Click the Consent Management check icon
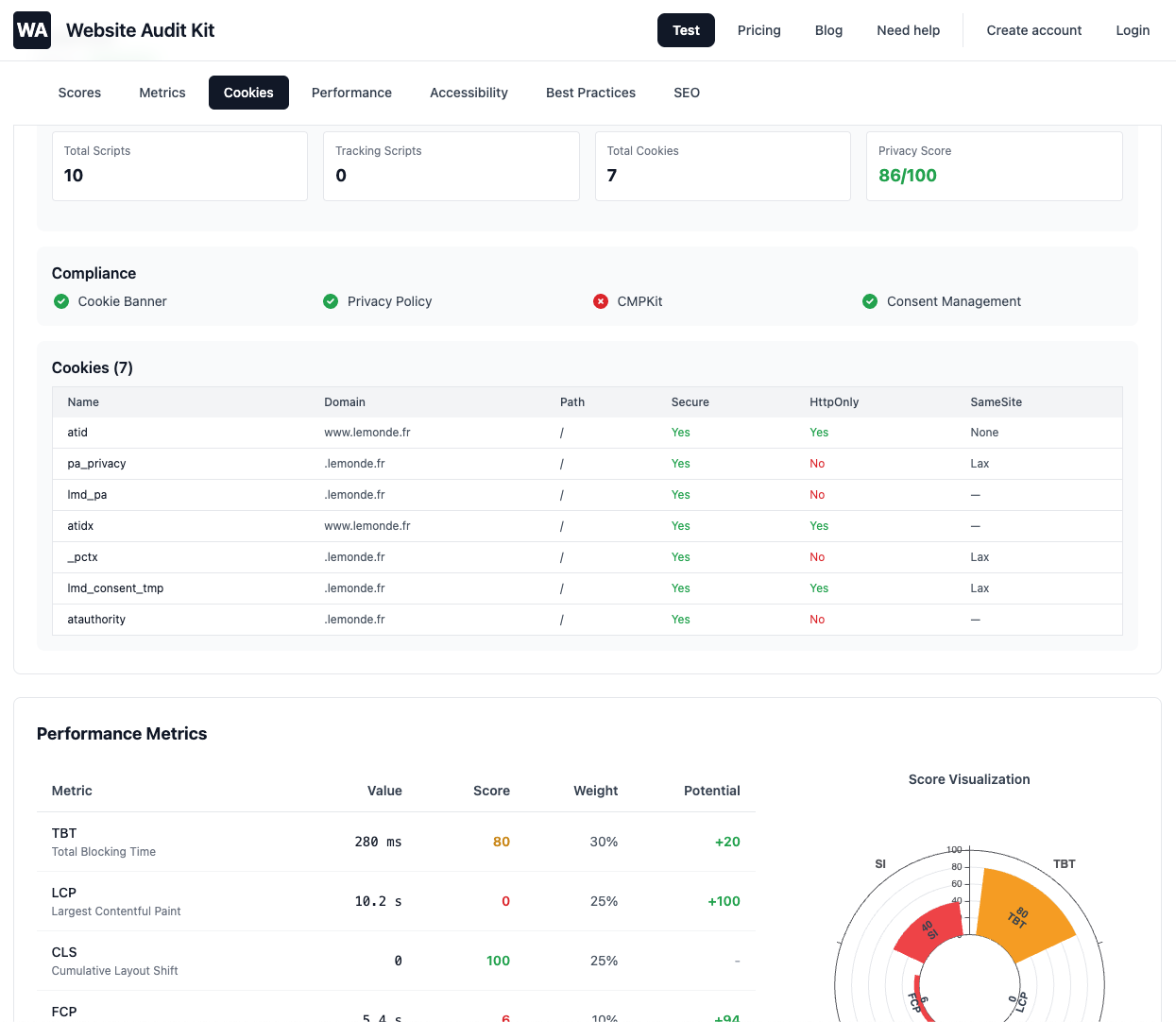The image size is (1176, 1022). pyautogui.click(x=870, y=301)
